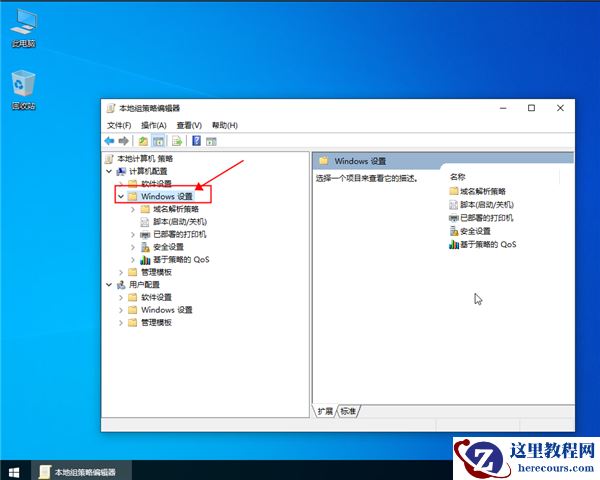The height and width of the screenshot is (480, 600).
Task: Select 用户配置 in the tree
Action: [x=144, y=285]
